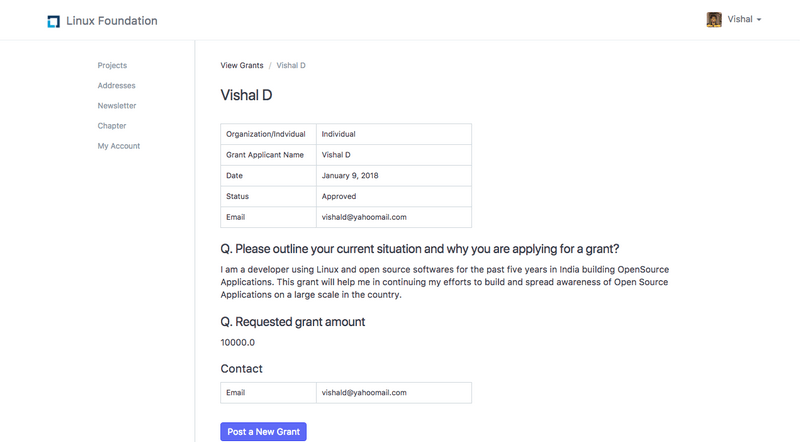Click the Vishal D page heading
800x442 pixels.
(246, 96)
